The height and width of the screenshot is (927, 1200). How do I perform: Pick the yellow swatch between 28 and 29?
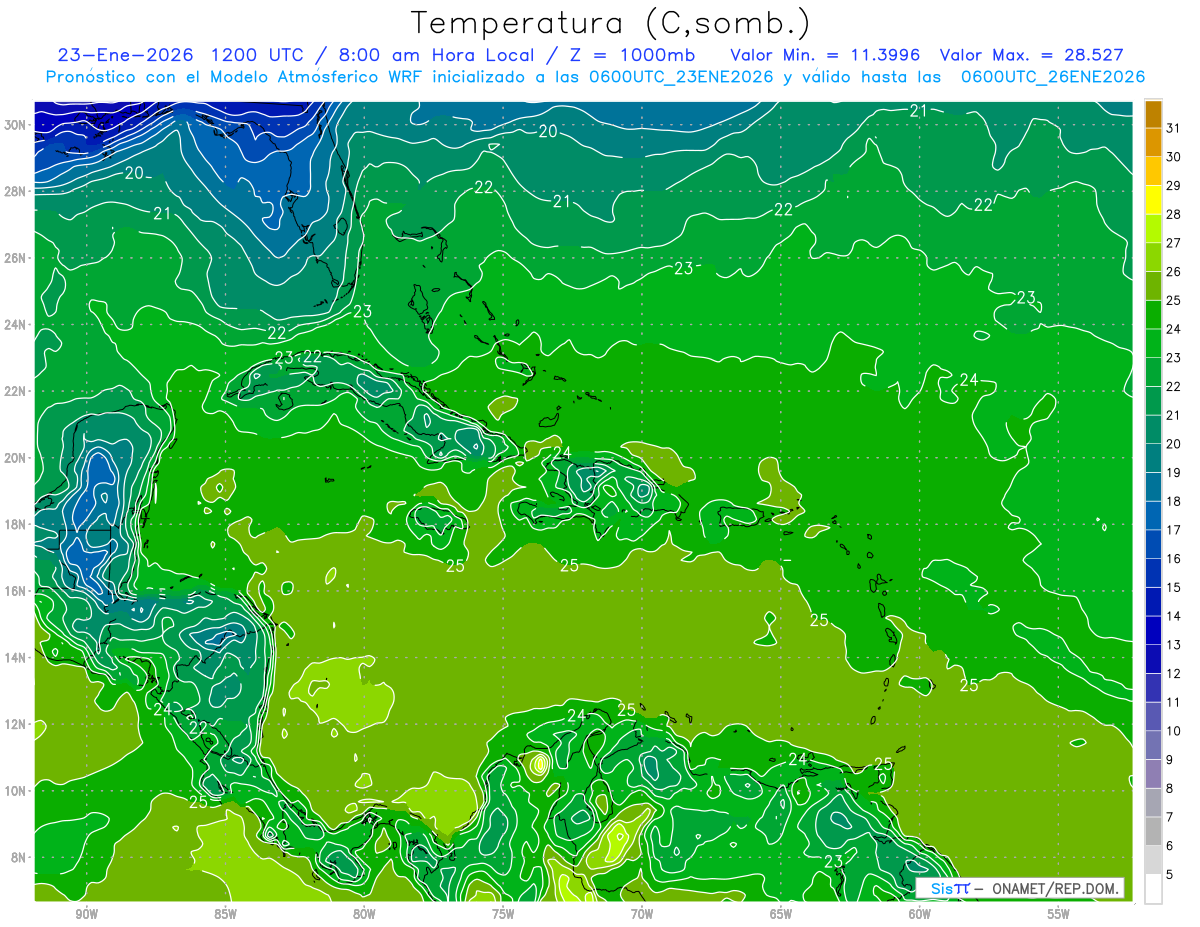pos(1153,199)
